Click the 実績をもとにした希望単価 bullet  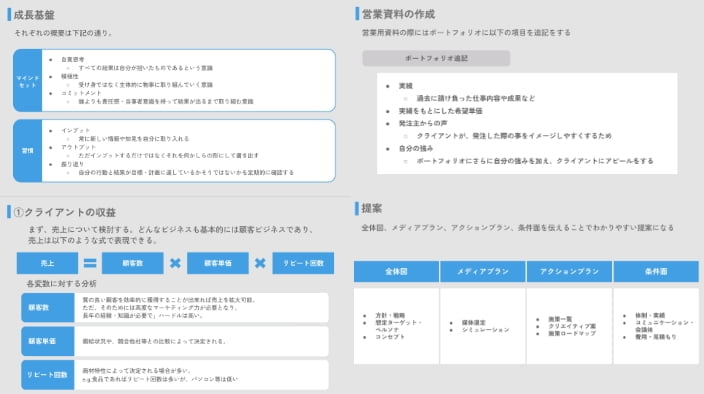[x=440, y=111]
